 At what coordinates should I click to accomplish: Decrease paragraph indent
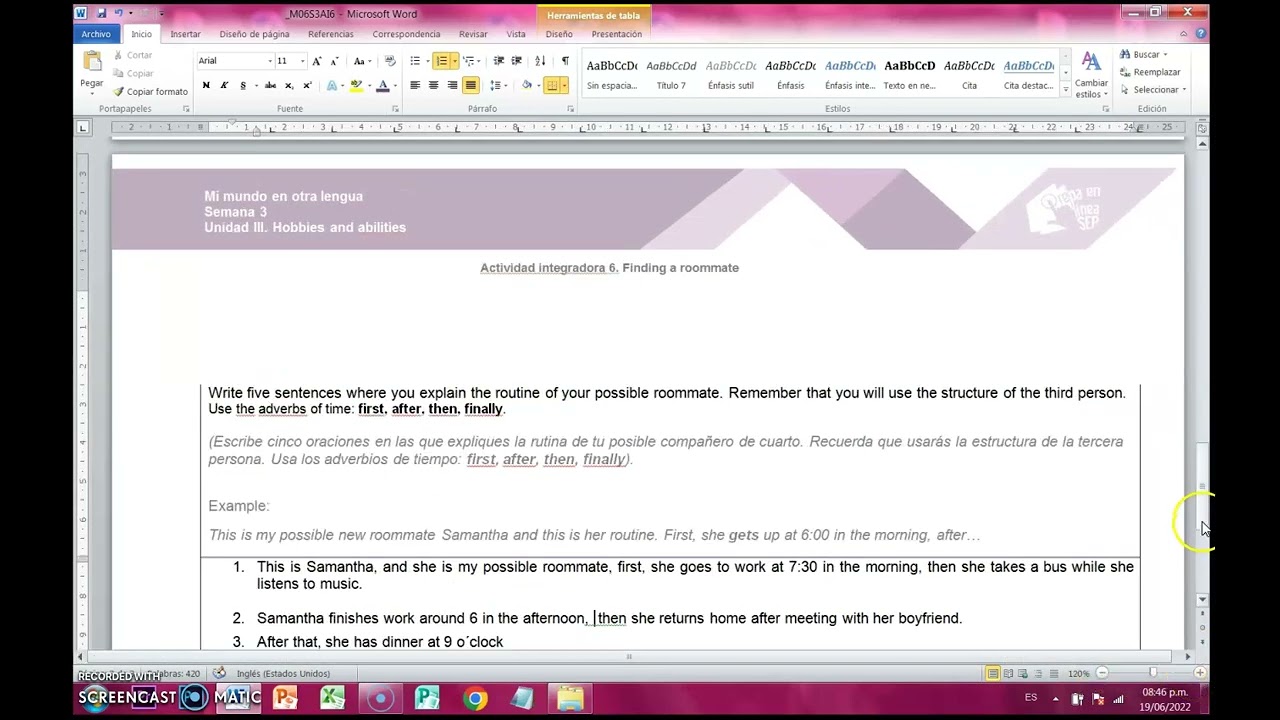(497, 61)
